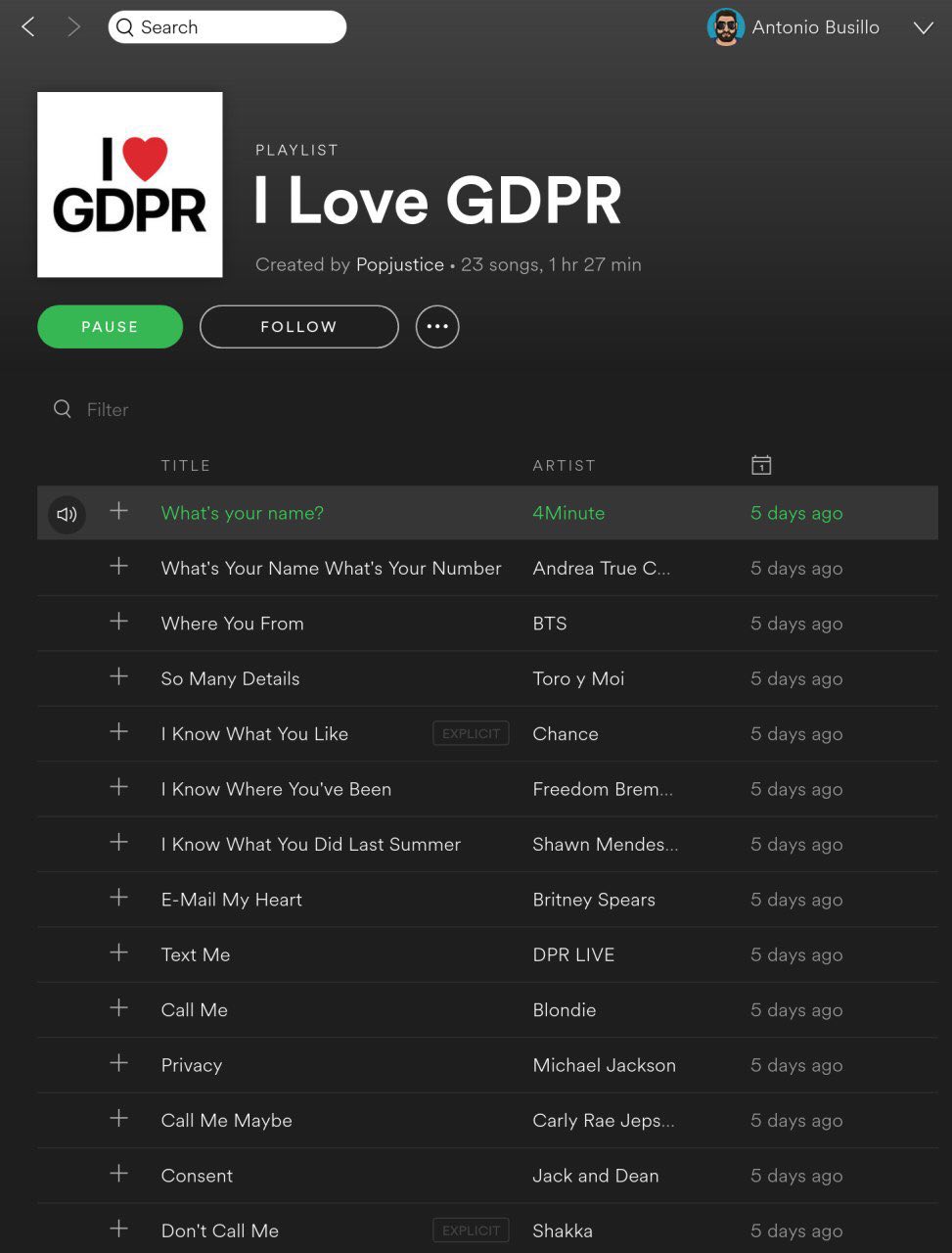Select the track So Many Details

point(230,678)
